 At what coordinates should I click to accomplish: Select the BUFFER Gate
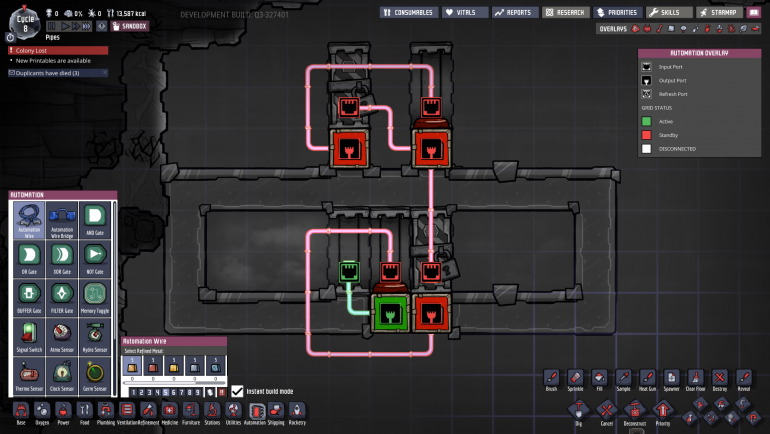[x=29, y=298]
